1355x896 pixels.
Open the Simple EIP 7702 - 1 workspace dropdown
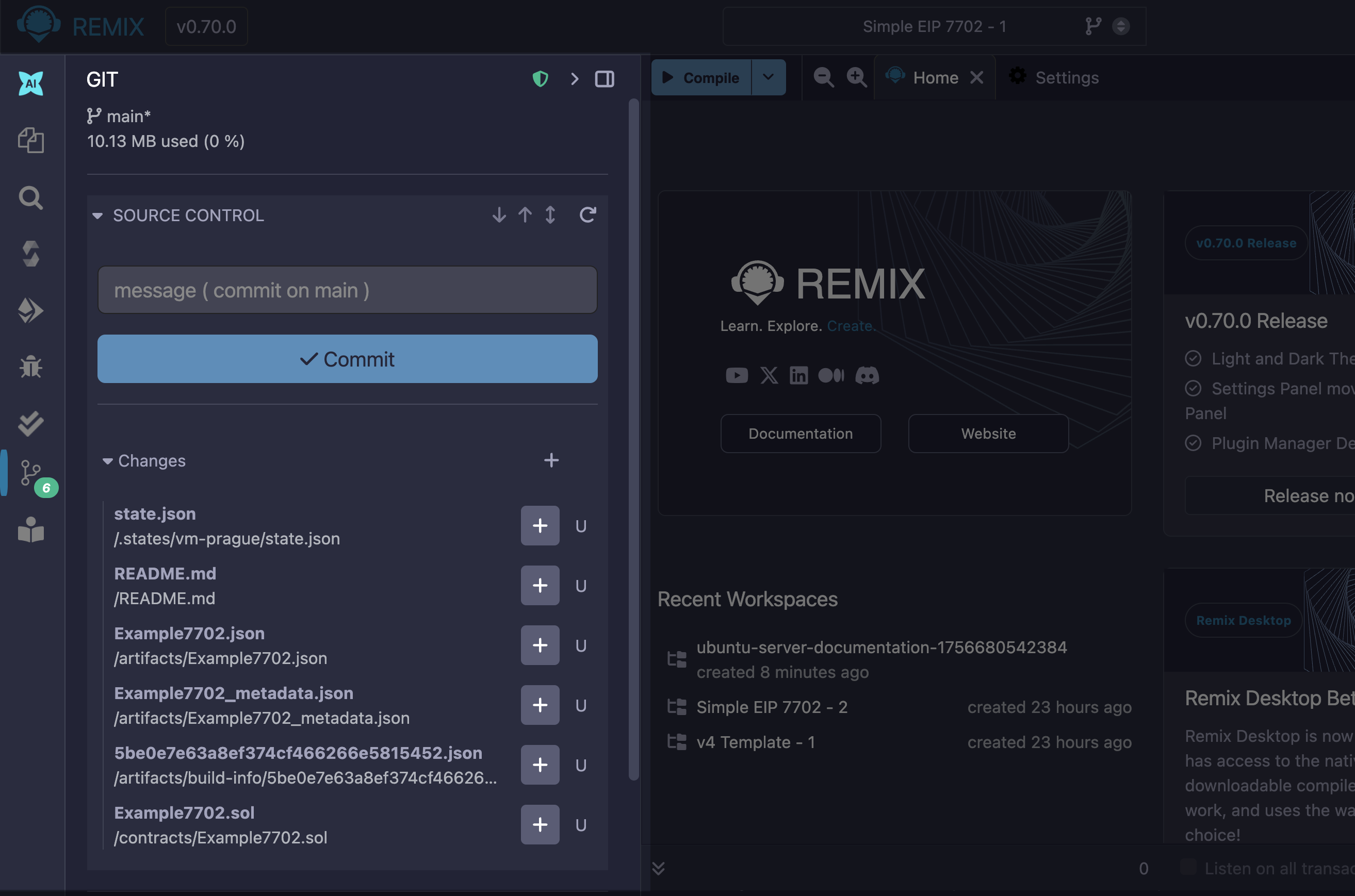point(934,26)
